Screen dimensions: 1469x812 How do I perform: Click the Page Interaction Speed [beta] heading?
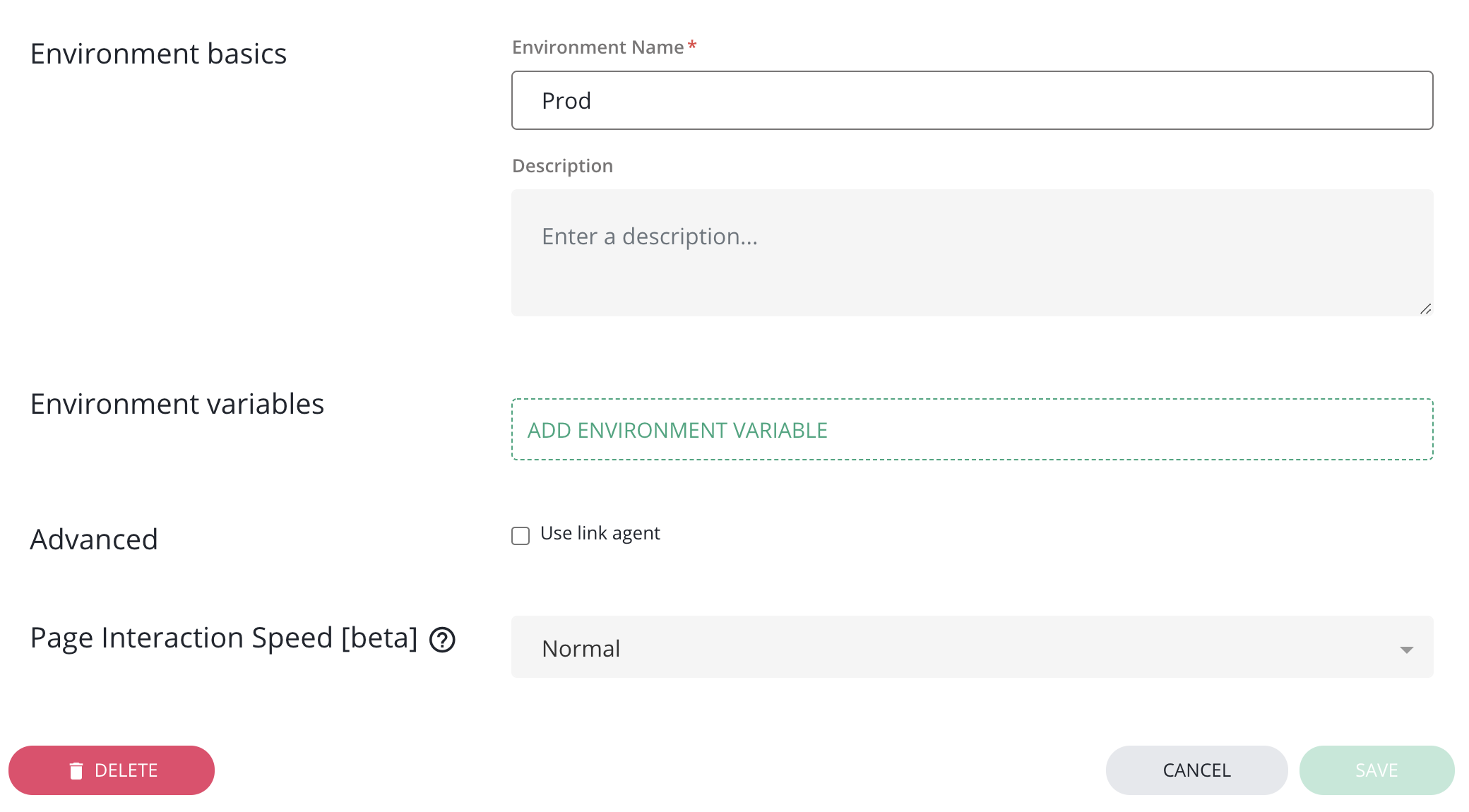pyautogui.click(x=224, y=638)
